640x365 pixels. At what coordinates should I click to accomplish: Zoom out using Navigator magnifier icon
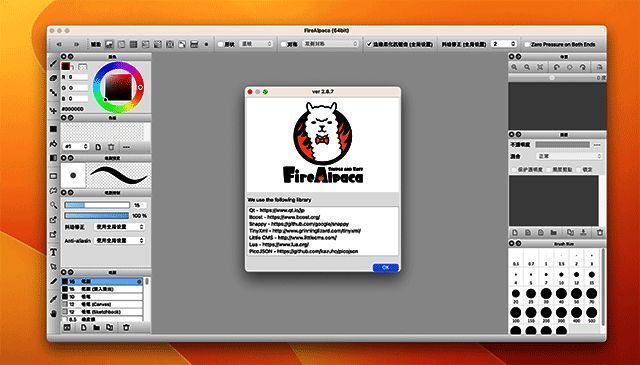(527, 67)
